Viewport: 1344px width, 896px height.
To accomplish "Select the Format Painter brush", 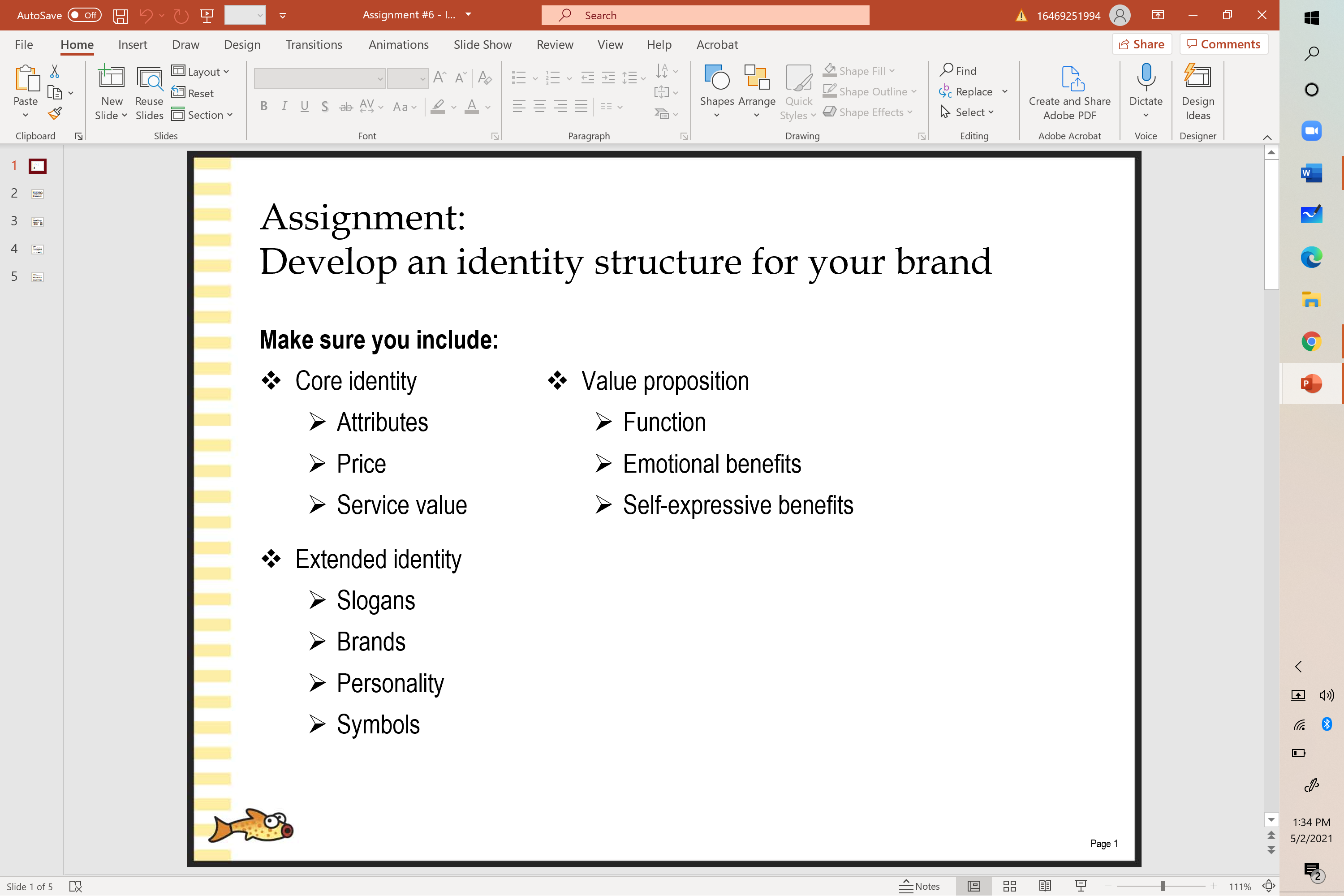I will pos(55,114).
